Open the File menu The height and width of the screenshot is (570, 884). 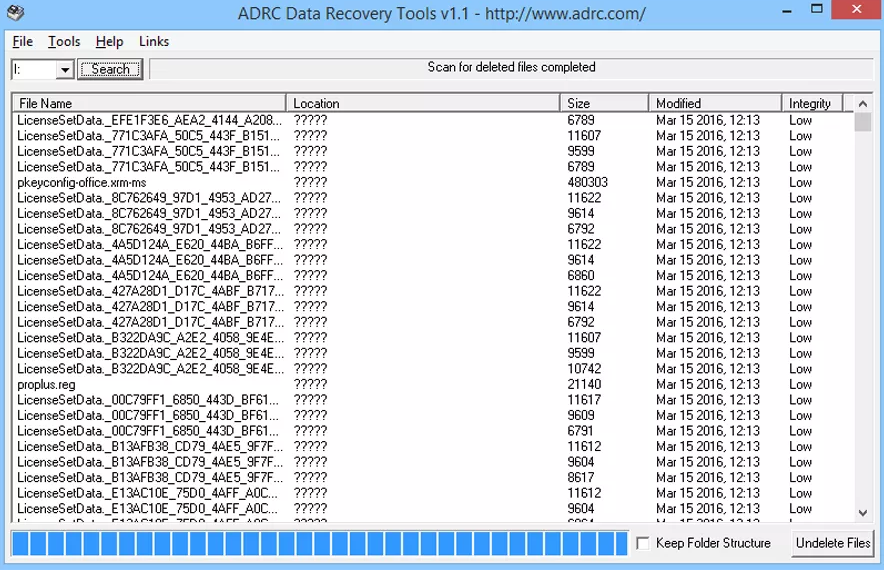(23, 41)
